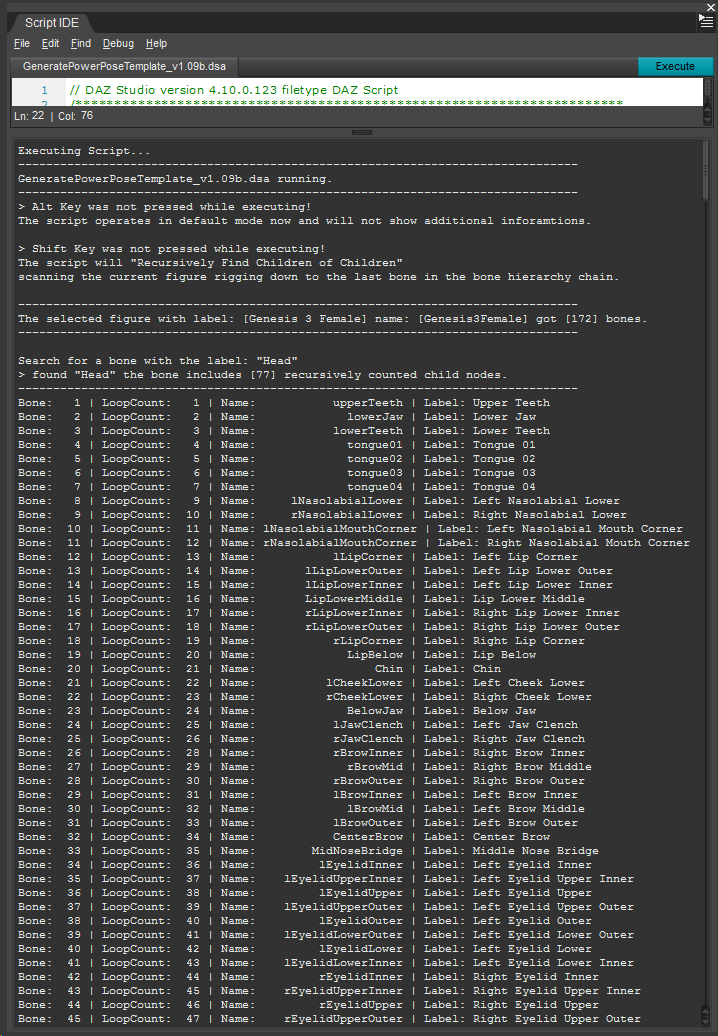Open the Edit menu
Screen dimensions: 718x1036
(x=50, y=44)
